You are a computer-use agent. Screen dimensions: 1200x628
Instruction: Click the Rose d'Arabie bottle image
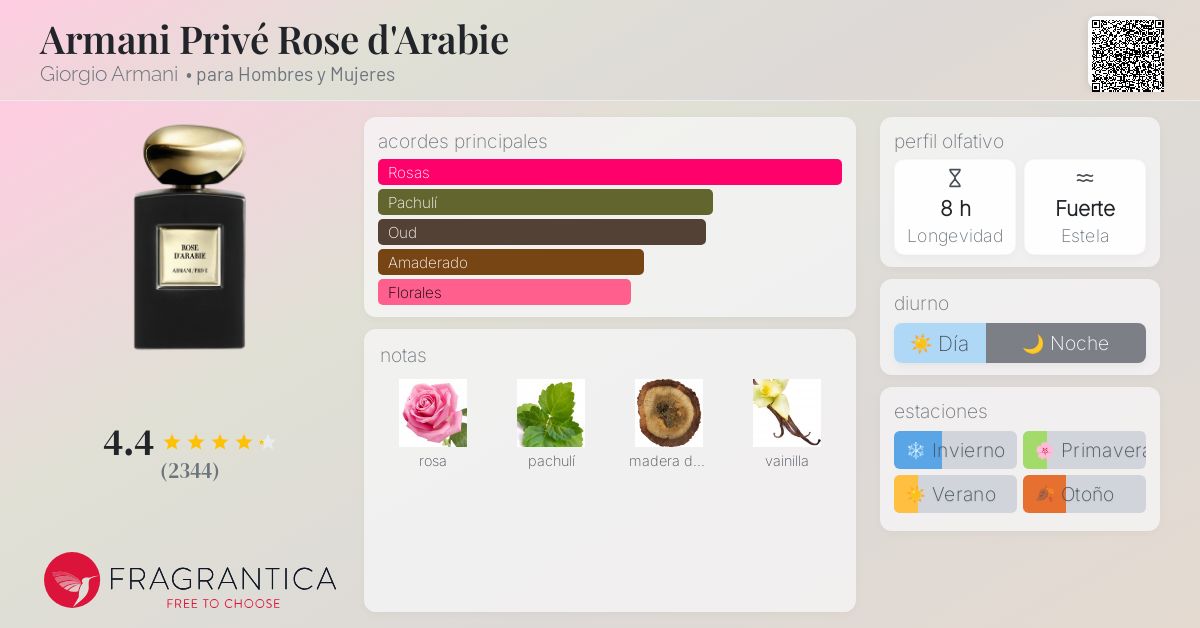(x=190, y=237)
